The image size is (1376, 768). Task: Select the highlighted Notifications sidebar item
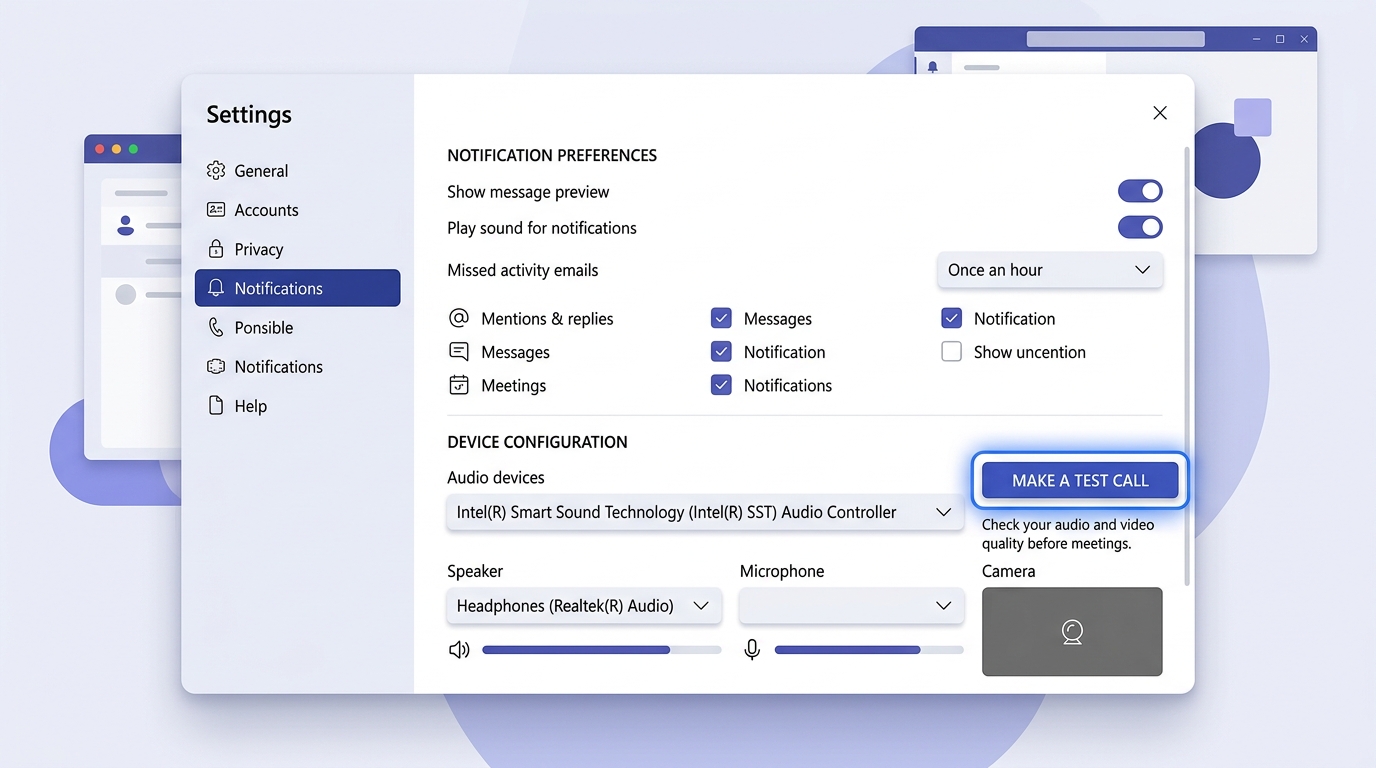point(297,288)
